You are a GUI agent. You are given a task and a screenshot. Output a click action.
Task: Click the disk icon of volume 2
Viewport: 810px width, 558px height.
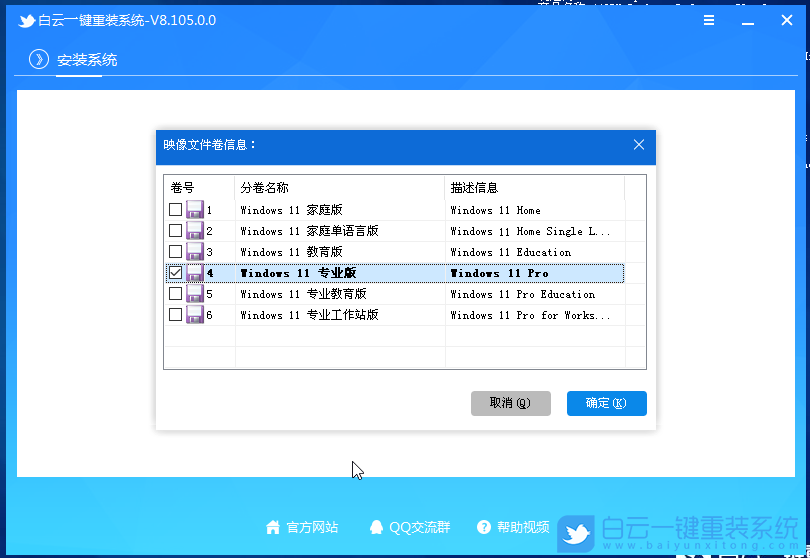[x=195, y=230]
